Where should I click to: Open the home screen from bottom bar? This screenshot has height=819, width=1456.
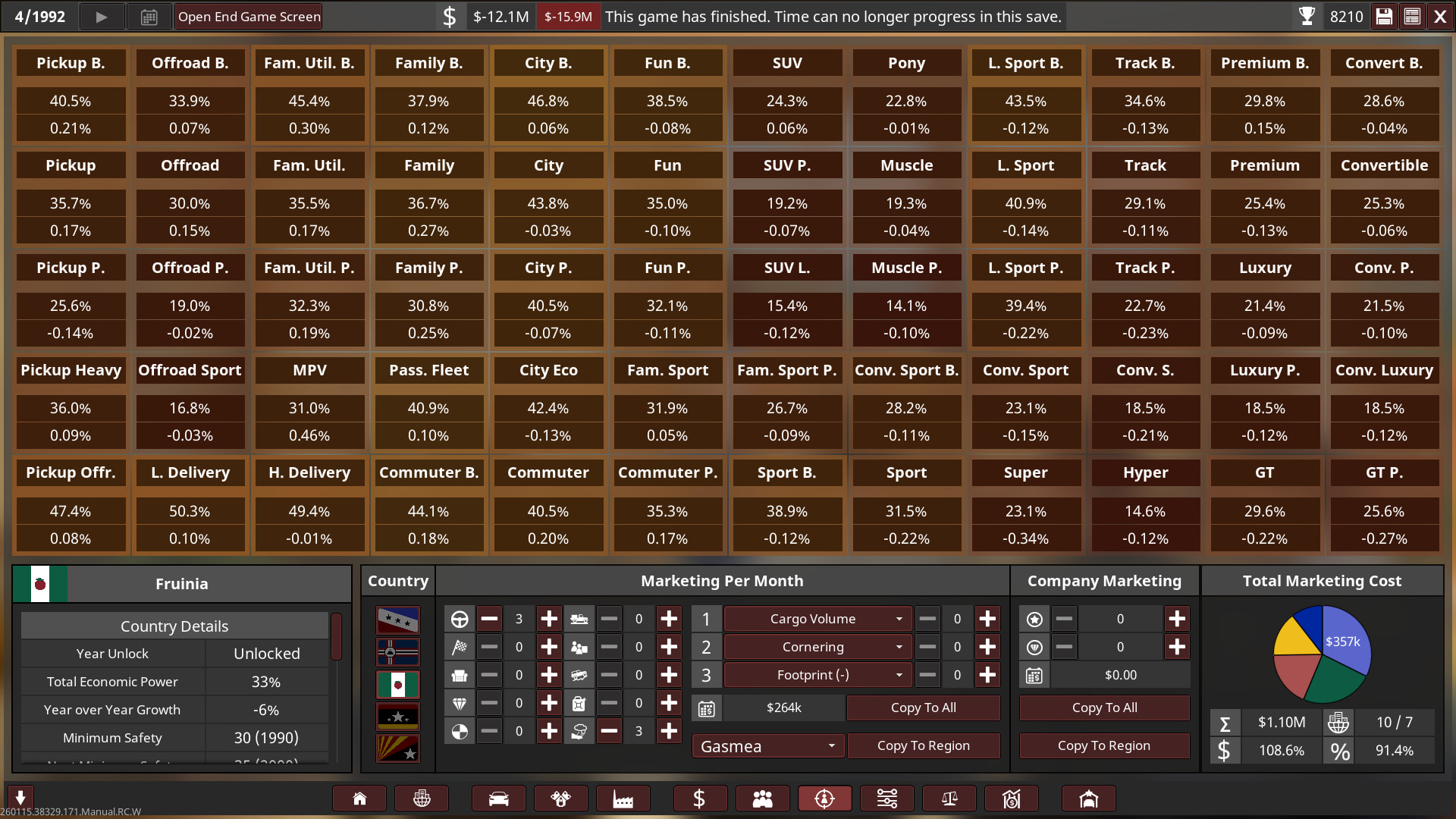359,799
